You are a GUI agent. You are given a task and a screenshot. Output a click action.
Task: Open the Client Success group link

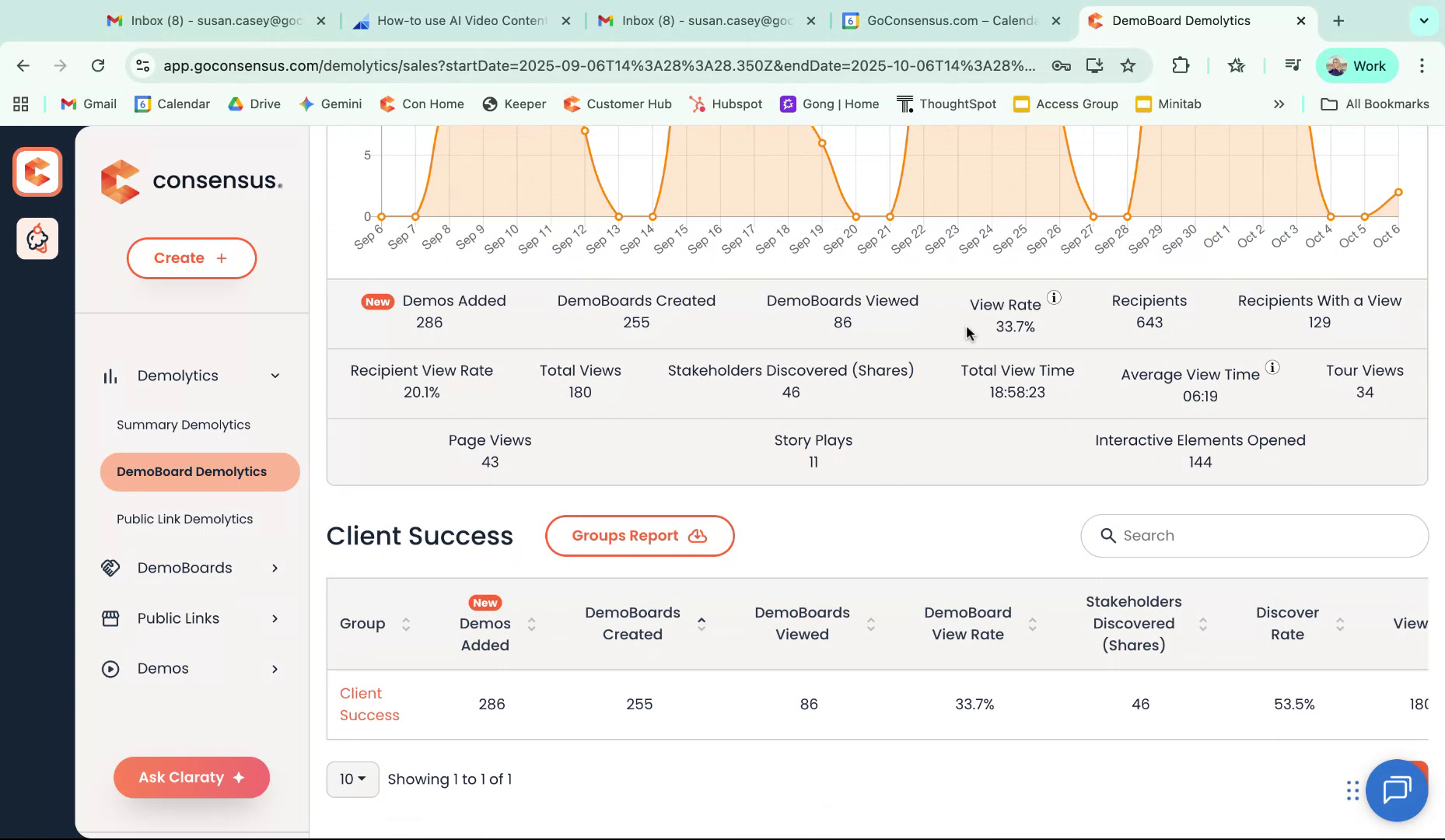coord(369,704)
